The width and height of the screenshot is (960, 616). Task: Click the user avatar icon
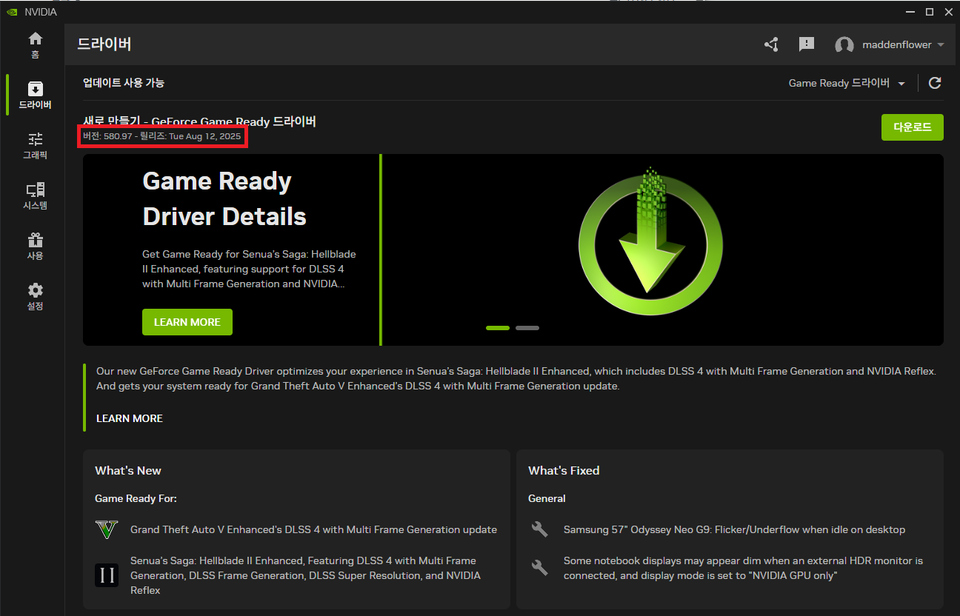pyautogui.click(x=844, y=45)
